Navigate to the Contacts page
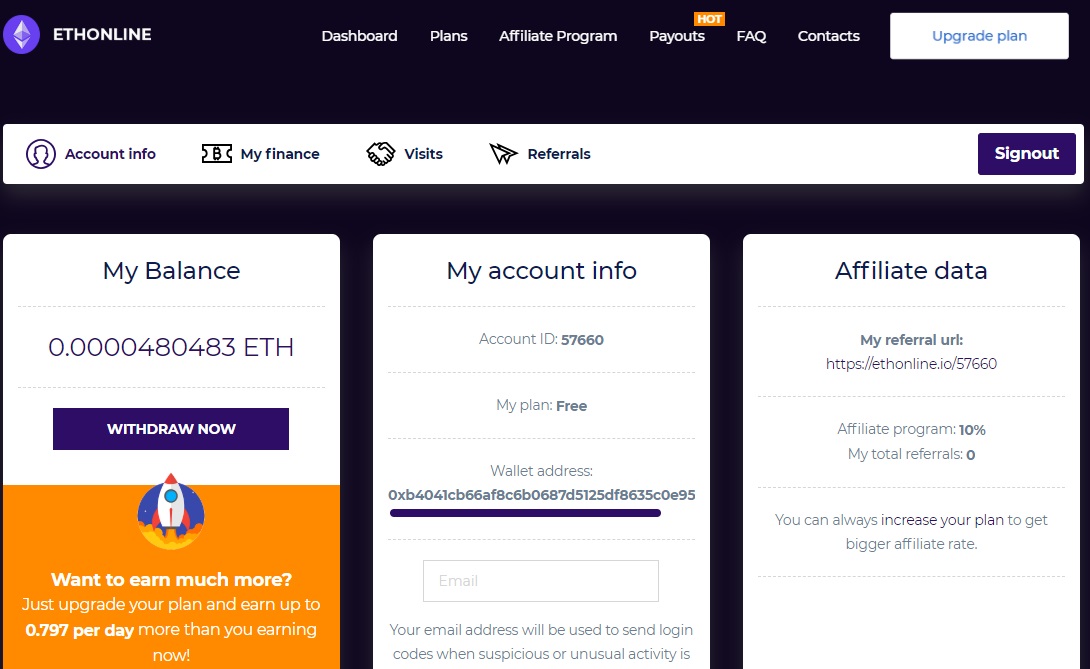The height and width of the screenshot is (669, 1090). 828,36
